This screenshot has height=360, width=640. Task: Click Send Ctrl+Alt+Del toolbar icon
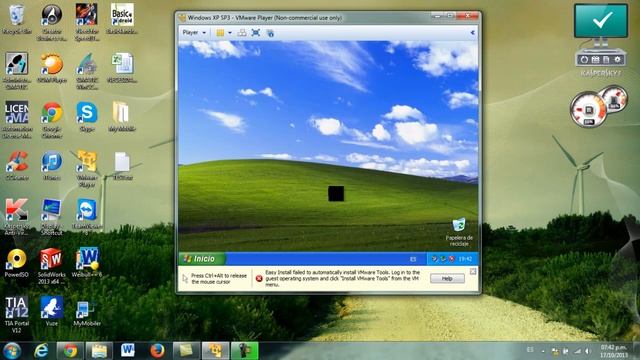pyautogui.click(x=242, y=33)
